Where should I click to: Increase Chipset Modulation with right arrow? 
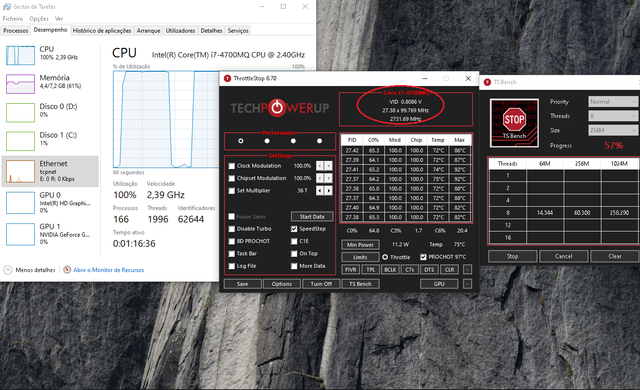click(x=328, y=178)
